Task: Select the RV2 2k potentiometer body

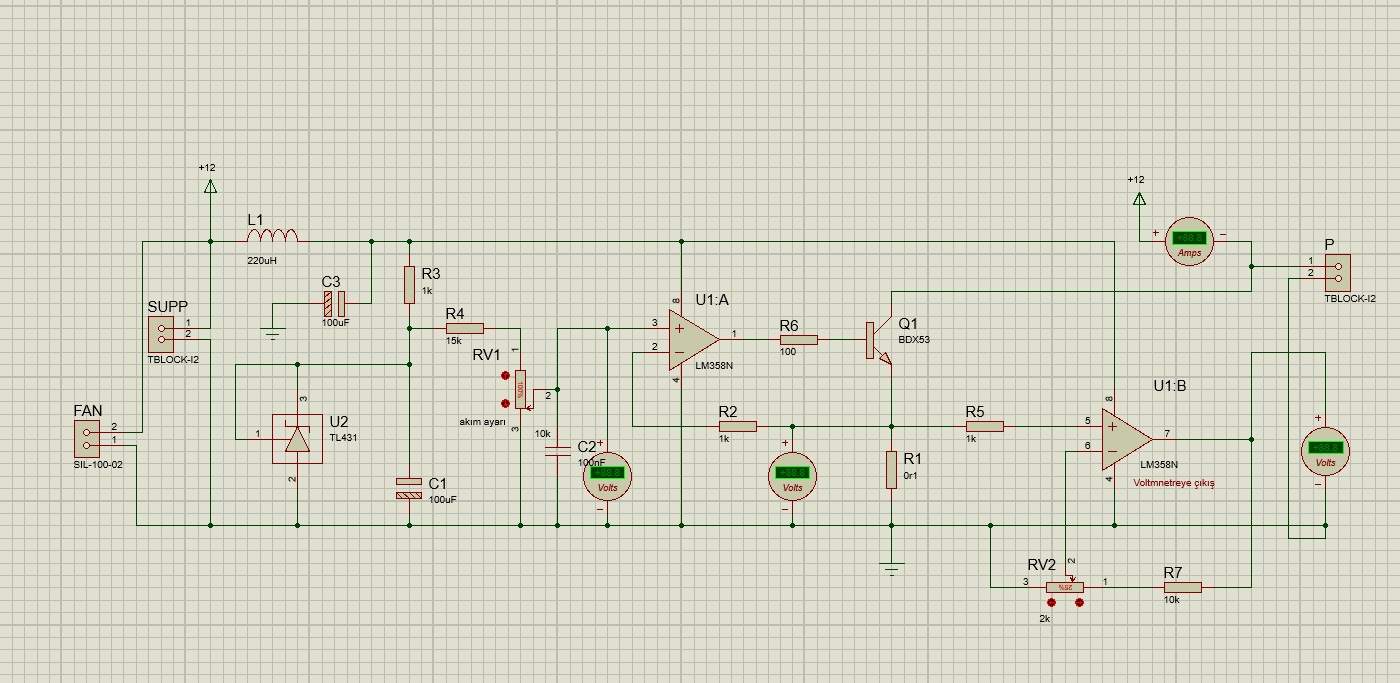Action: tap(1065, 587)
